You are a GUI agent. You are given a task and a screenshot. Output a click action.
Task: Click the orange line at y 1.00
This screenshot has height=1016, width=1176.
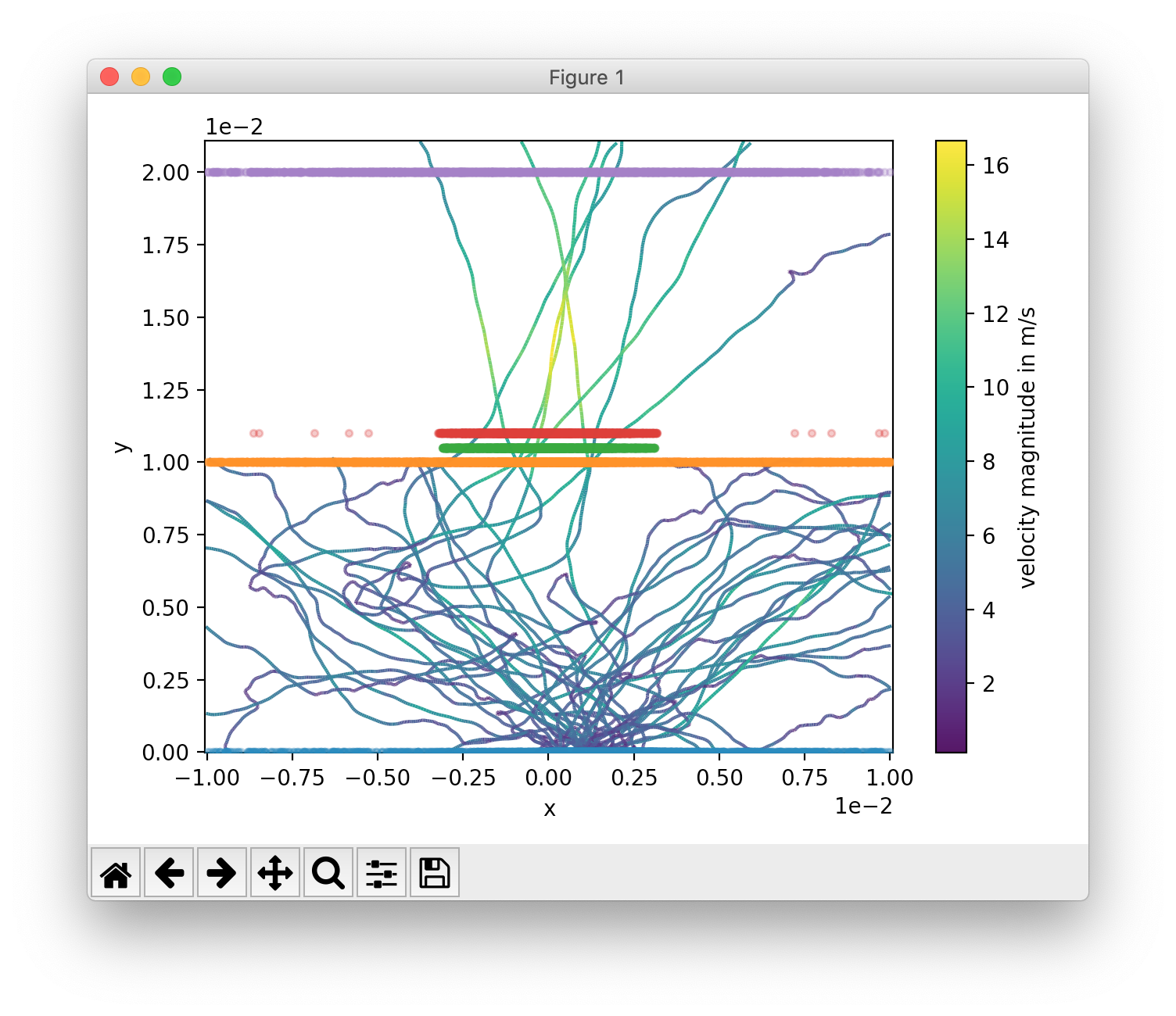[549, 462]
